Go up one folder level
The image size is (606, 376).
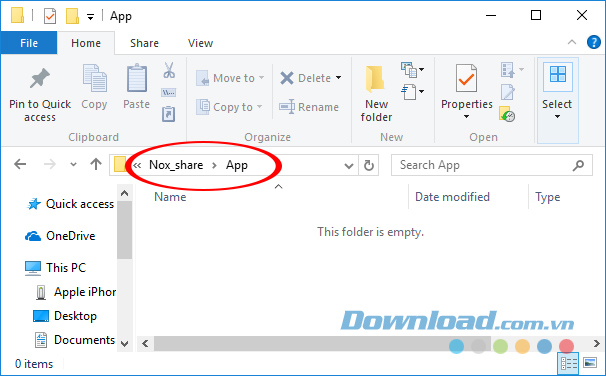[x=96, y=164]
